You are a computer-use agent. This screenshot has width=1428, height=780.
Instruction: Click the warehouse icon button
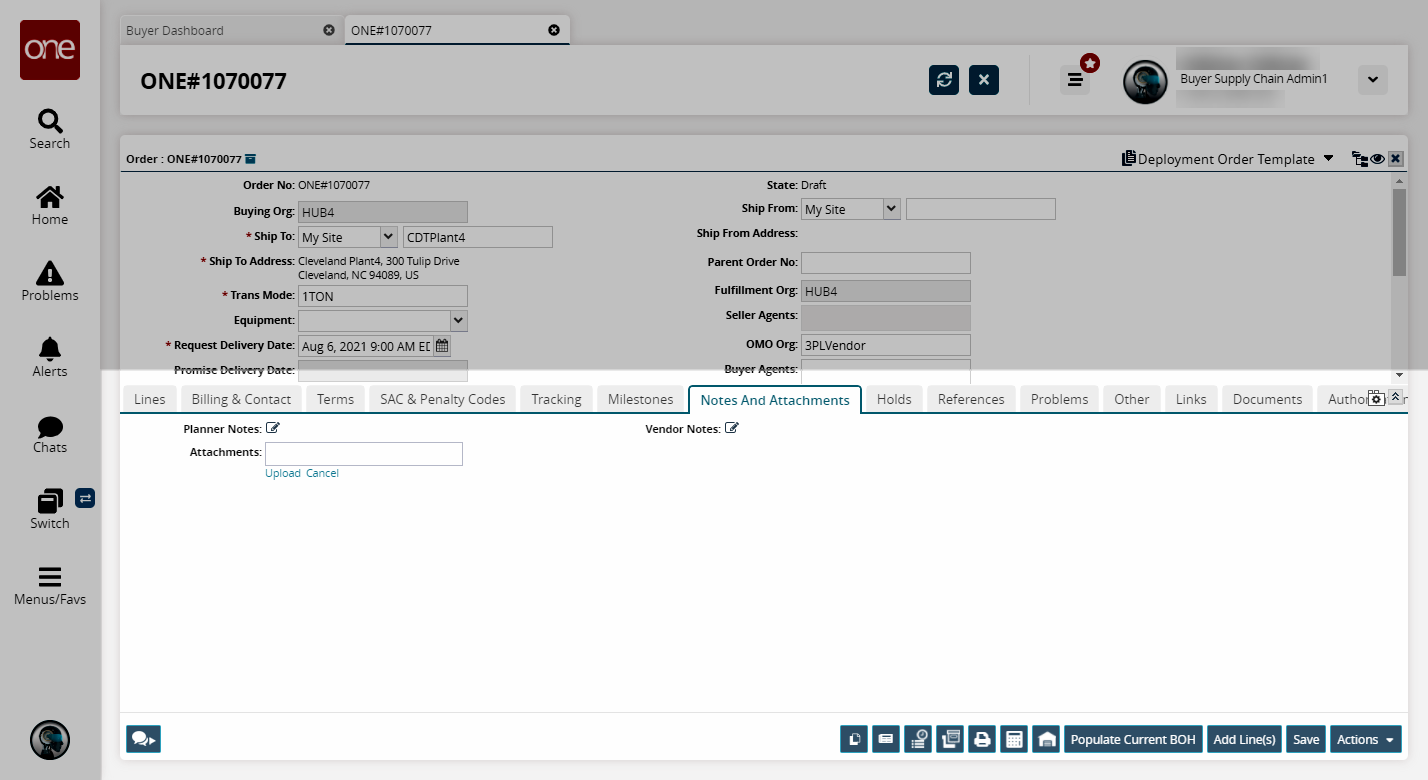click(x=1046, y=739)
